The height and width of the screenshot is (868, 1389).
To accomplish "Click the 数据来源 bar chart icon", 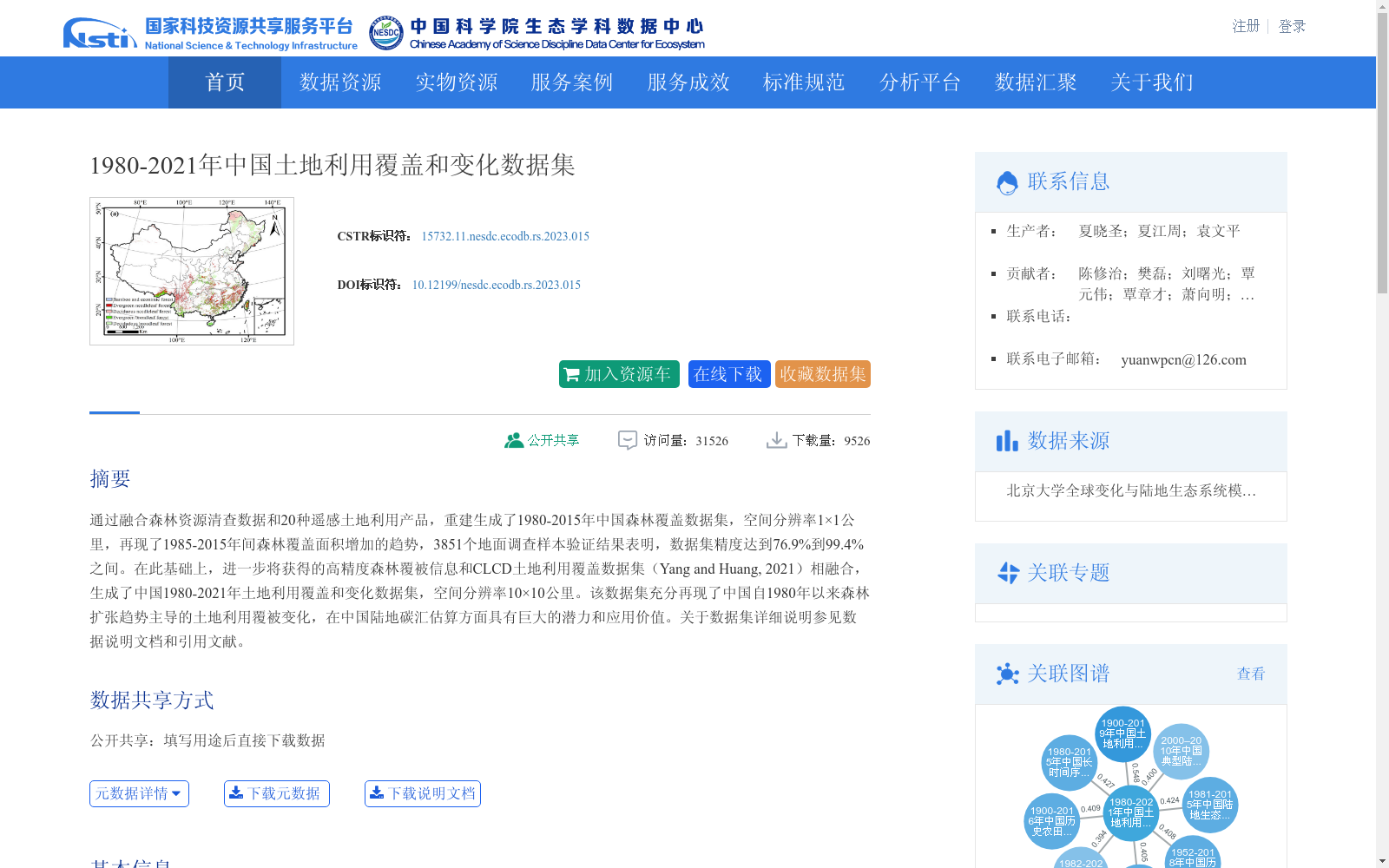I will pos(1007,441).
